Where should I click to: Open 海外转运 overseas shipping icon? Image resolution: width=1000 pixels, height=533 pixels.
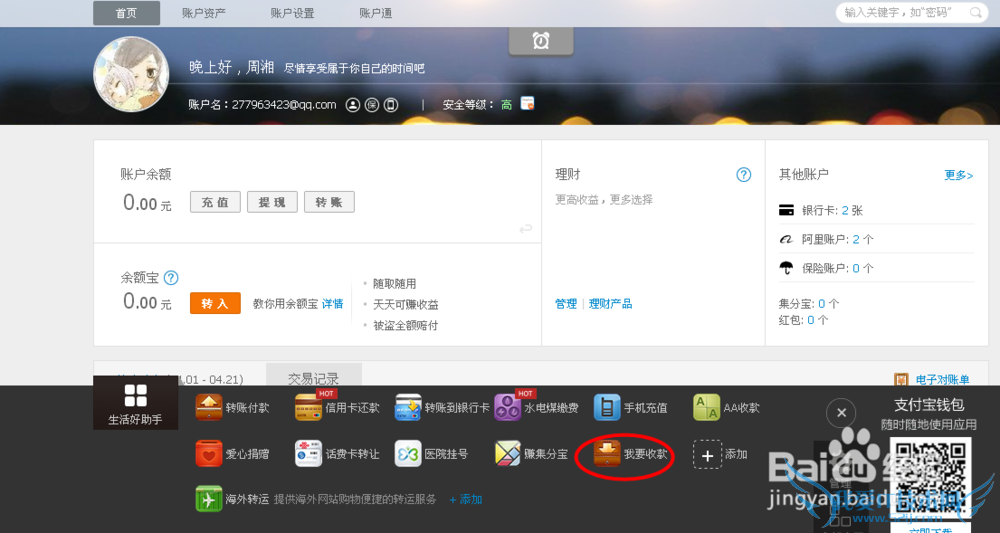tap(209, 499)
